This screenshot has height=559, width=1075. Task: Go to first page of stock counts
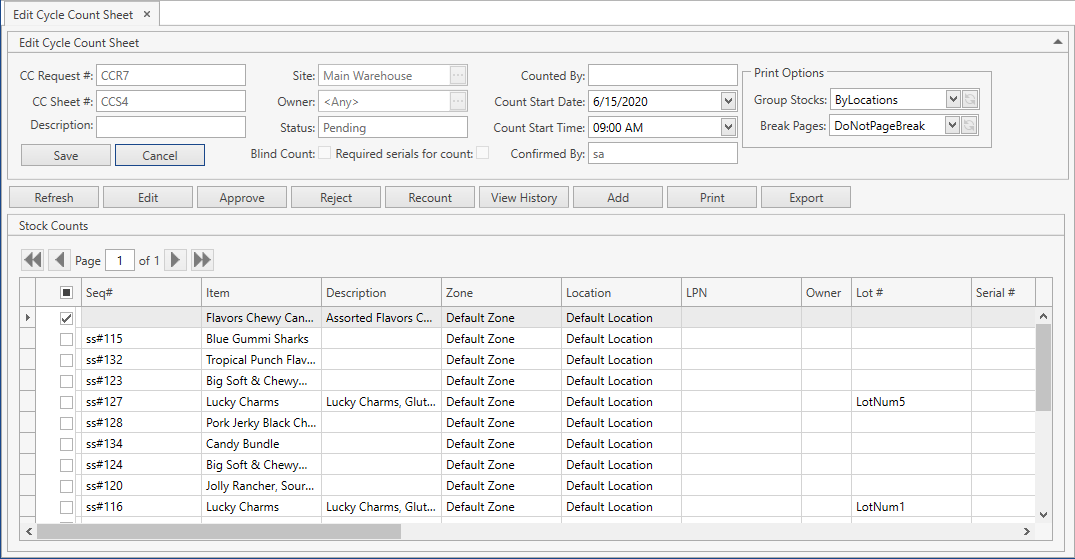[33, 260]
